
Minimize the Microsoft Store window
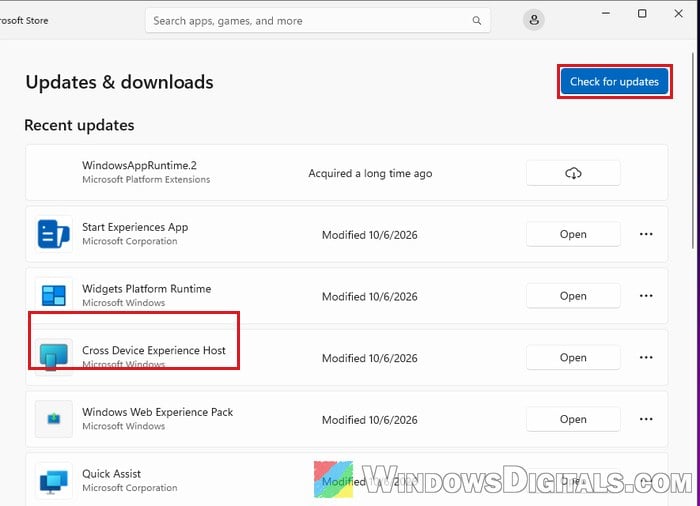click(605, 13)
